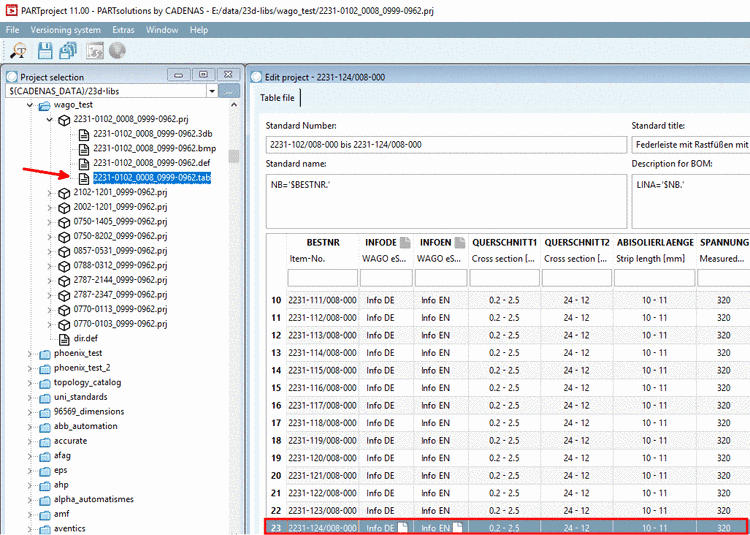
Task: Click the project tree vertical scrollbar thumb
Action: 234,156
